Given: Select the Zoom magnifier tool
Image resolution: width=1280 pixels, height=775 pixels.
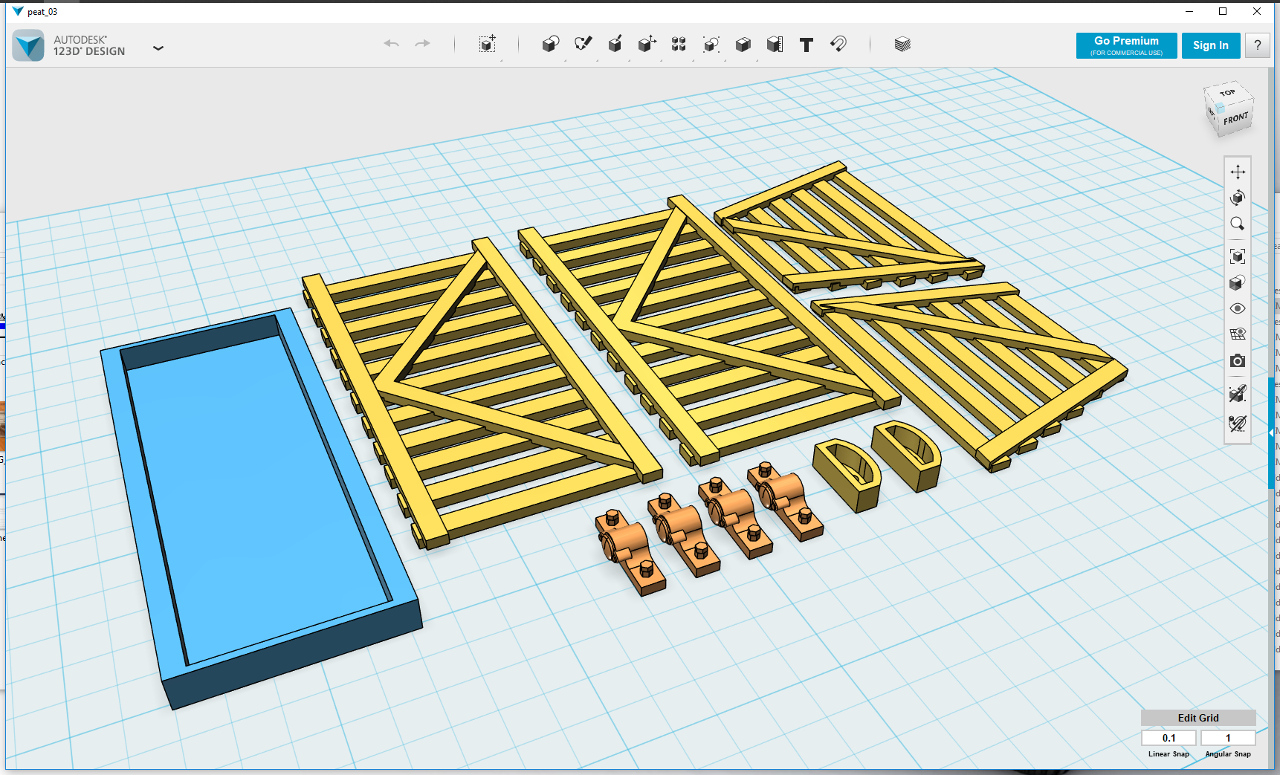Looking at the screenshot, I should click(x=1238, y=224).
